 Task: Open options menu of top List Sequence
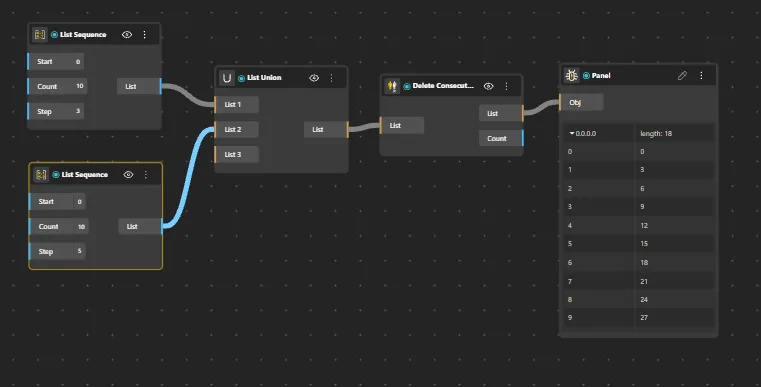145,34
